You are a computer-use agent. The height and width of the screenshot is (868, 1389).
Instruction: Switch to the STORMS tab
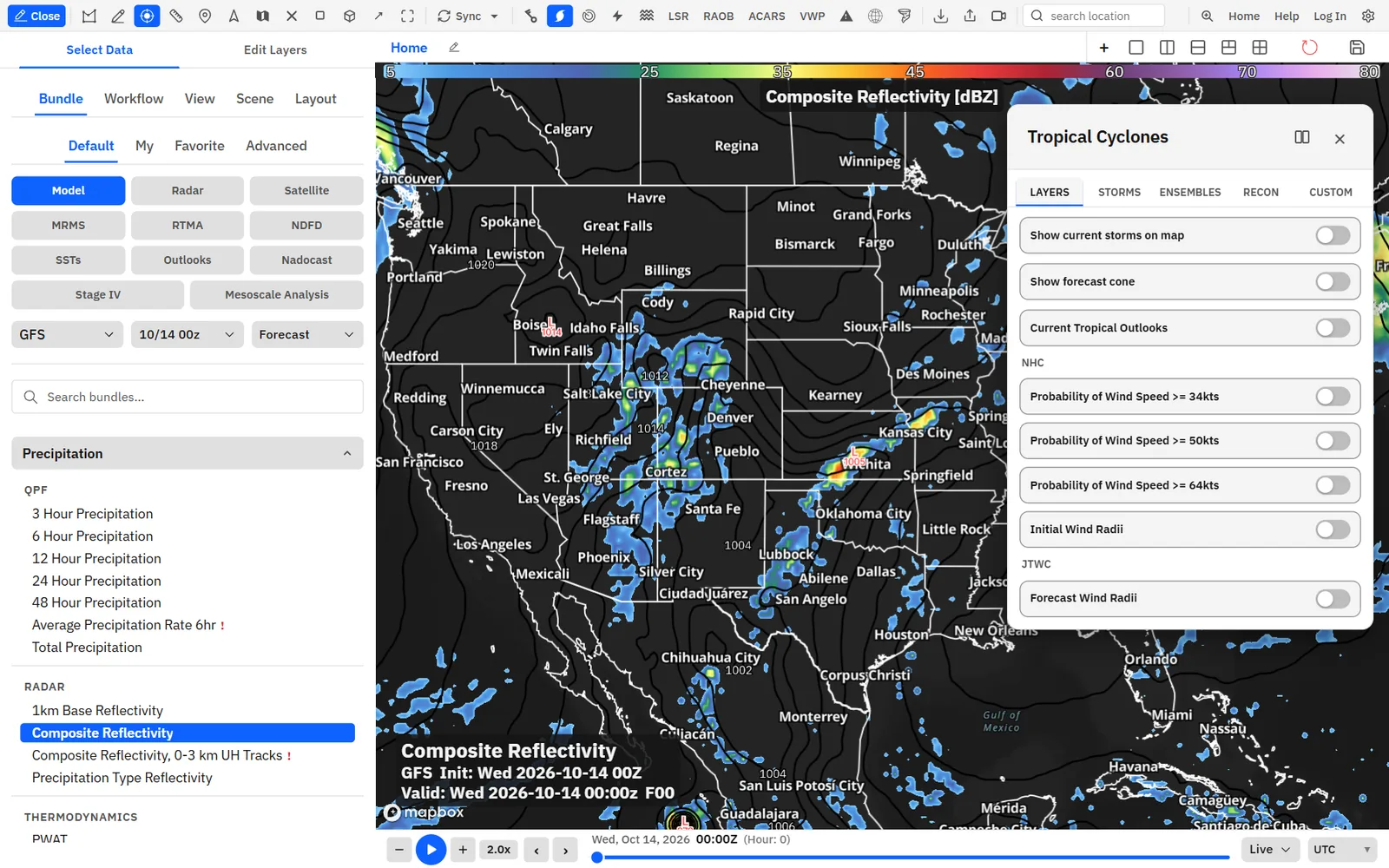click(x=1119, y=192)
